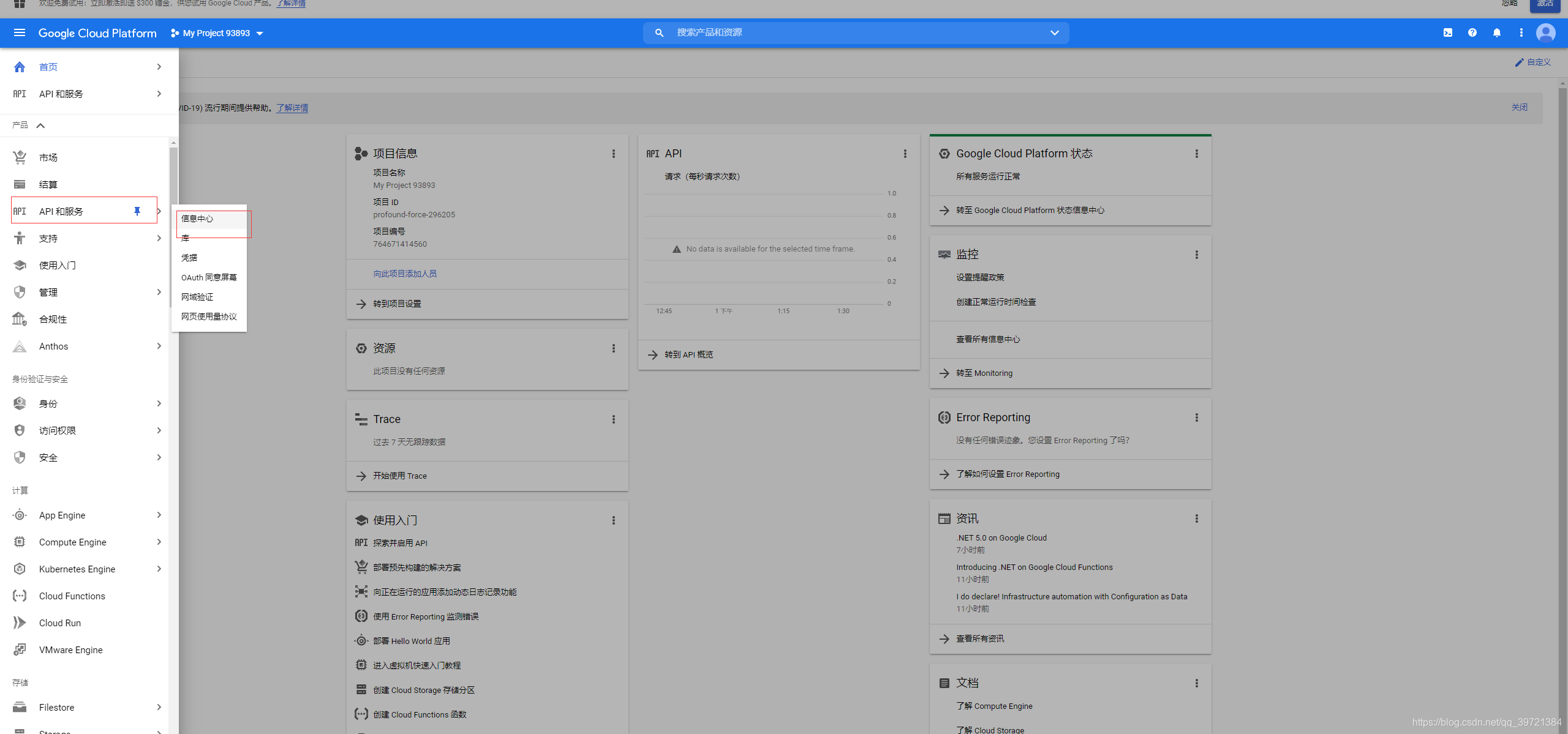Open My Project 93893 selector dropdown
Screen dimensions: 1568x734
click(x=217, y=33)
